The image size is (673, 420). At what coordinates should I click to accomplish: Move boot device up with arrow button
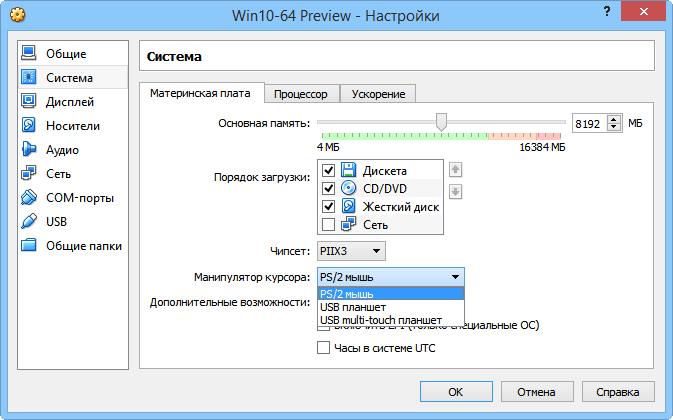click(x=455, y=170)
